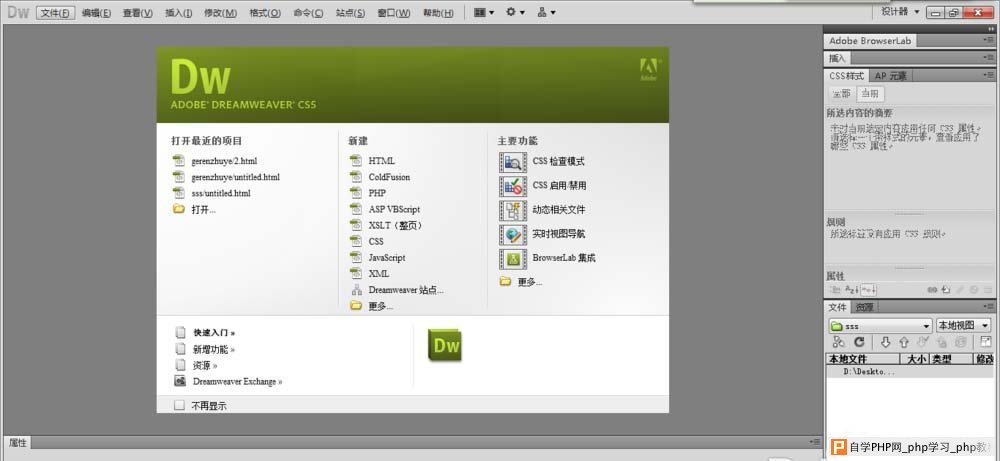The width and height of the screenshot is (1000, 461).
Task: Select the 当前 CSS view button
Action: [870, 94]
